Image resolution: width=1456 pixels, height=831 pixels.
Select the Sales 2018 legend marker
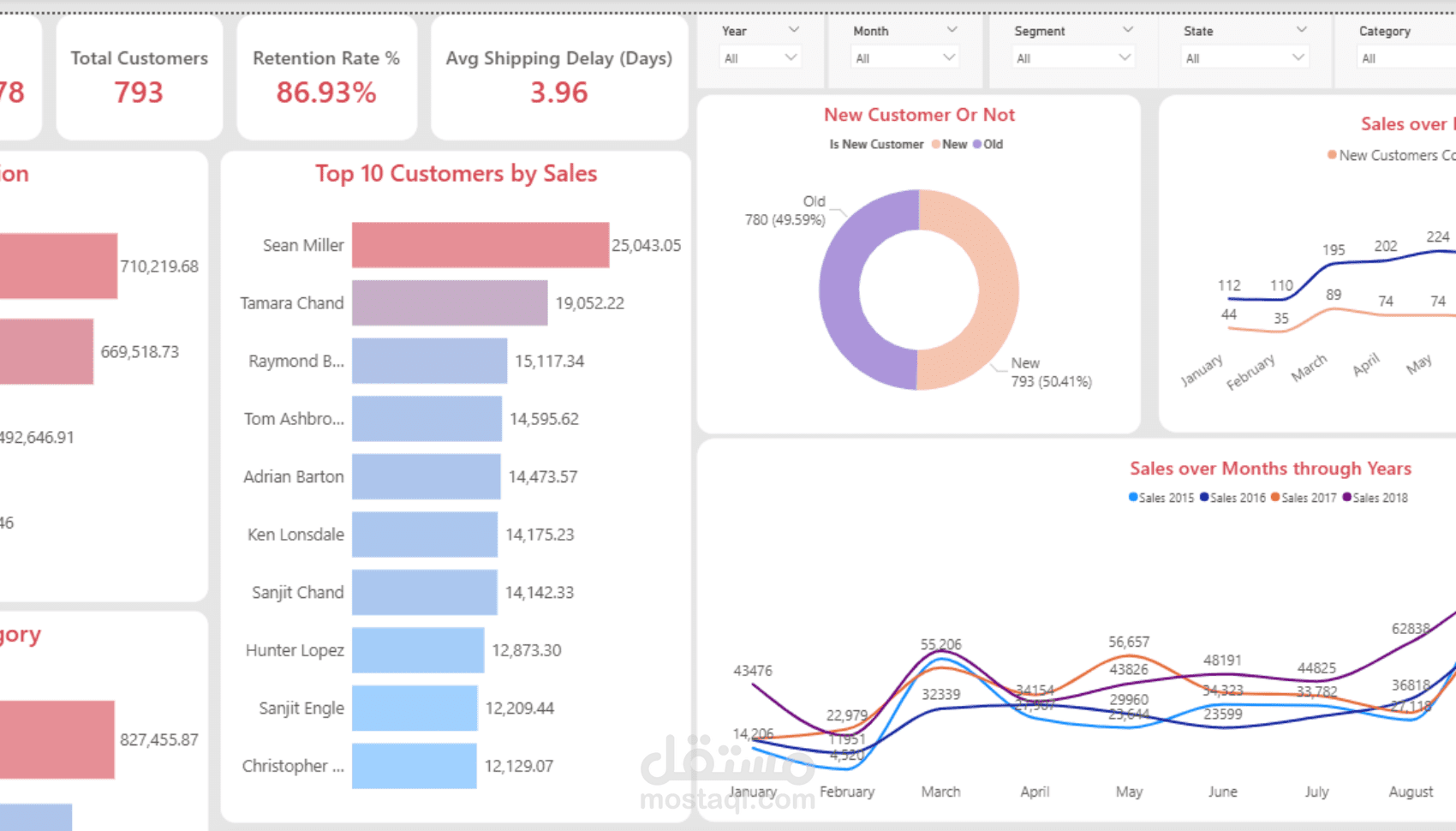1347,497
